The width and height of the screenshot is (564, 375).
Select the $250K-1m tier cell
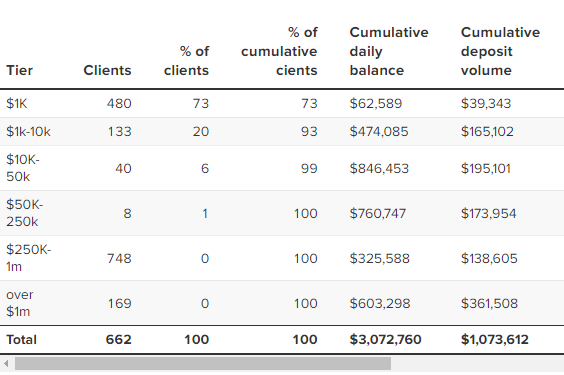(x=28, y=258)
